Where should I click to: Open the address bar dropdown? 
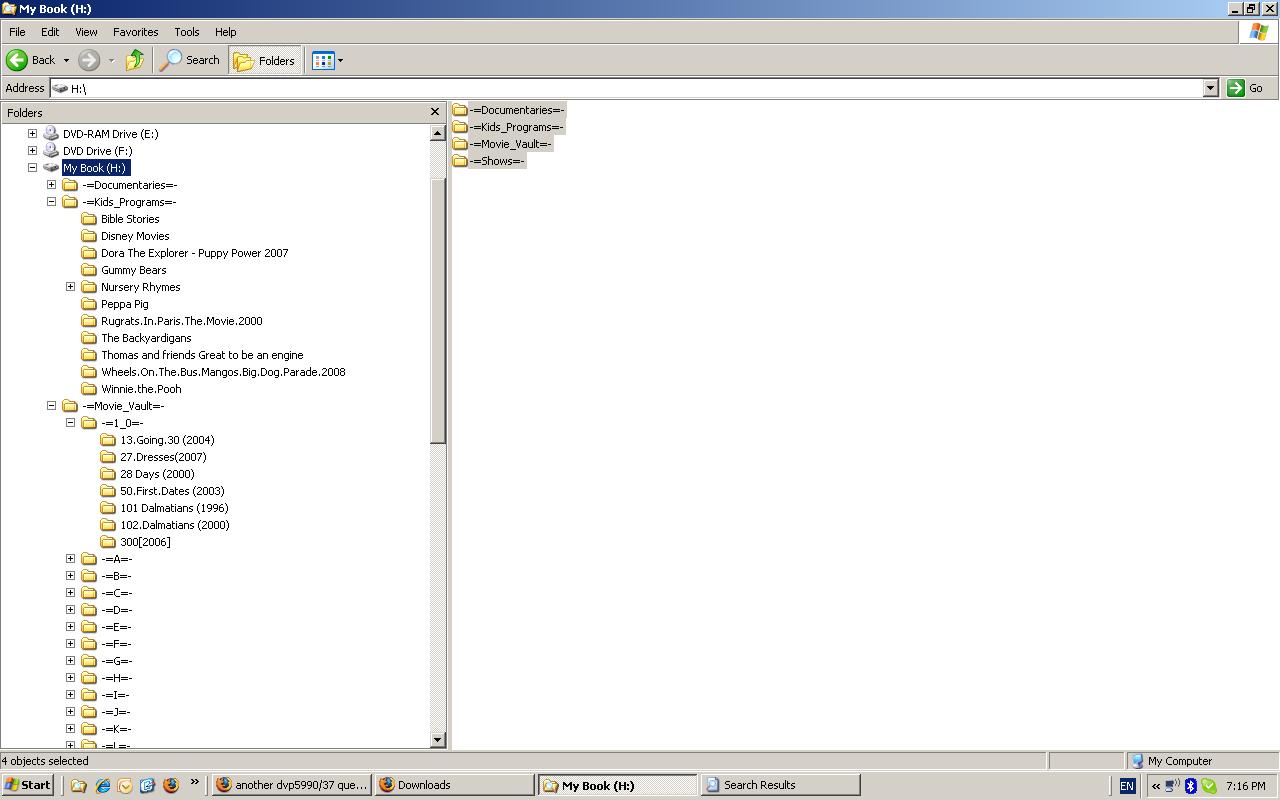(x=1210, y=88)
